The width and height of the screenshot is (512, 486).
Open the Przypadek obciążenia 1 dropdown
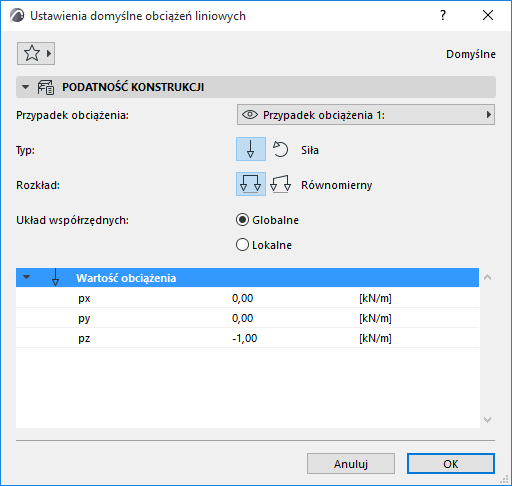pos(366,115)
